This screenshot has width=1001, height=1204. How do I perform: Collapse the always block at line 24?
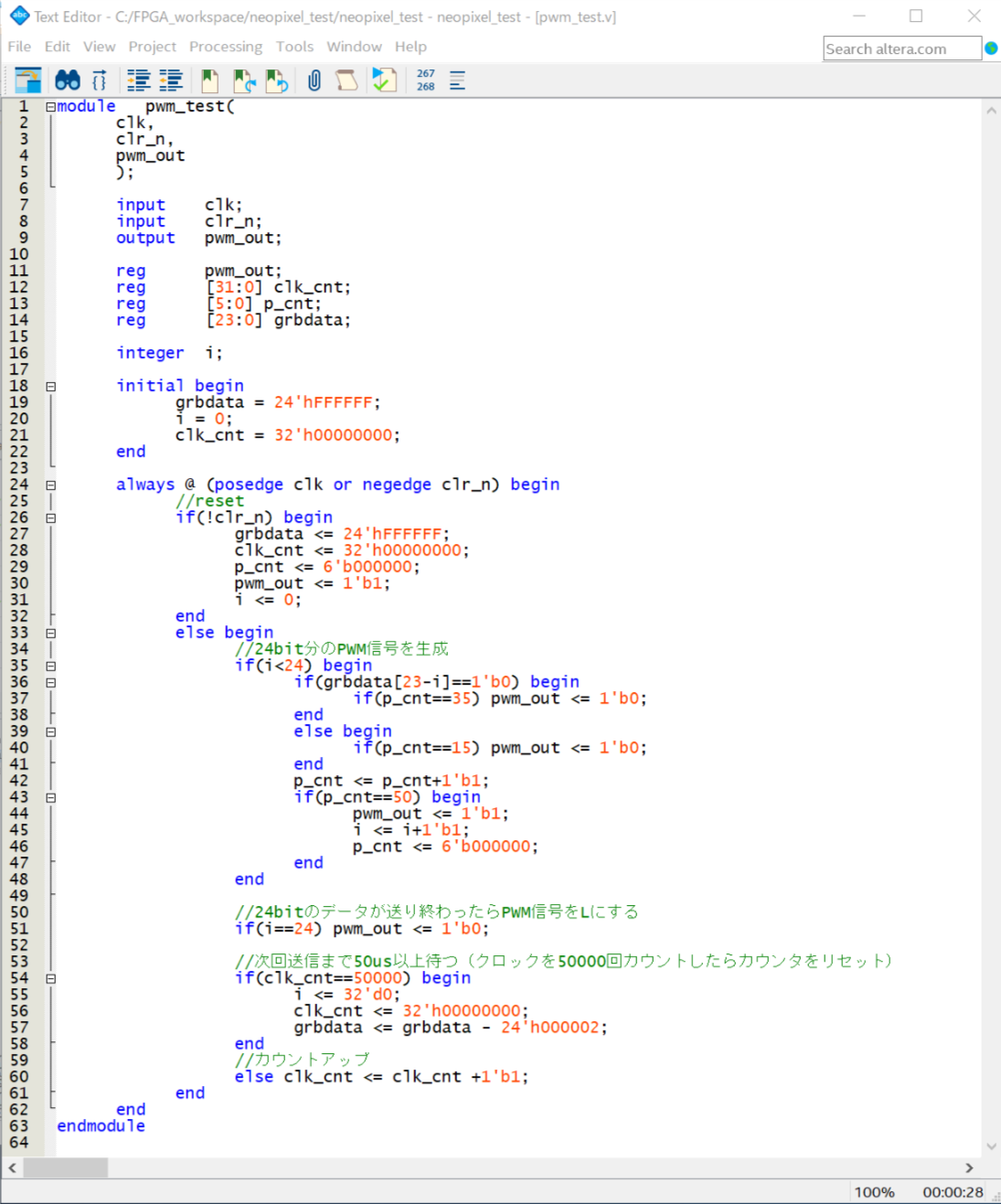coord(51,485)
